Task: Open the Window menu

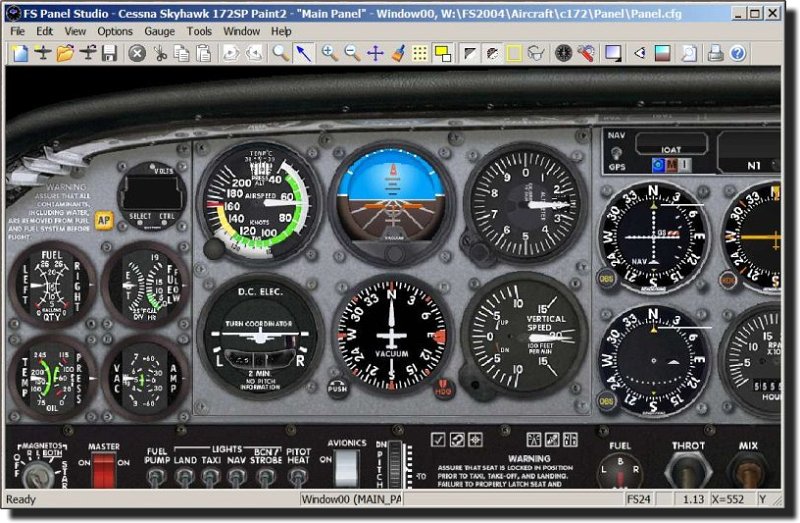Action: tap(241, 31)
